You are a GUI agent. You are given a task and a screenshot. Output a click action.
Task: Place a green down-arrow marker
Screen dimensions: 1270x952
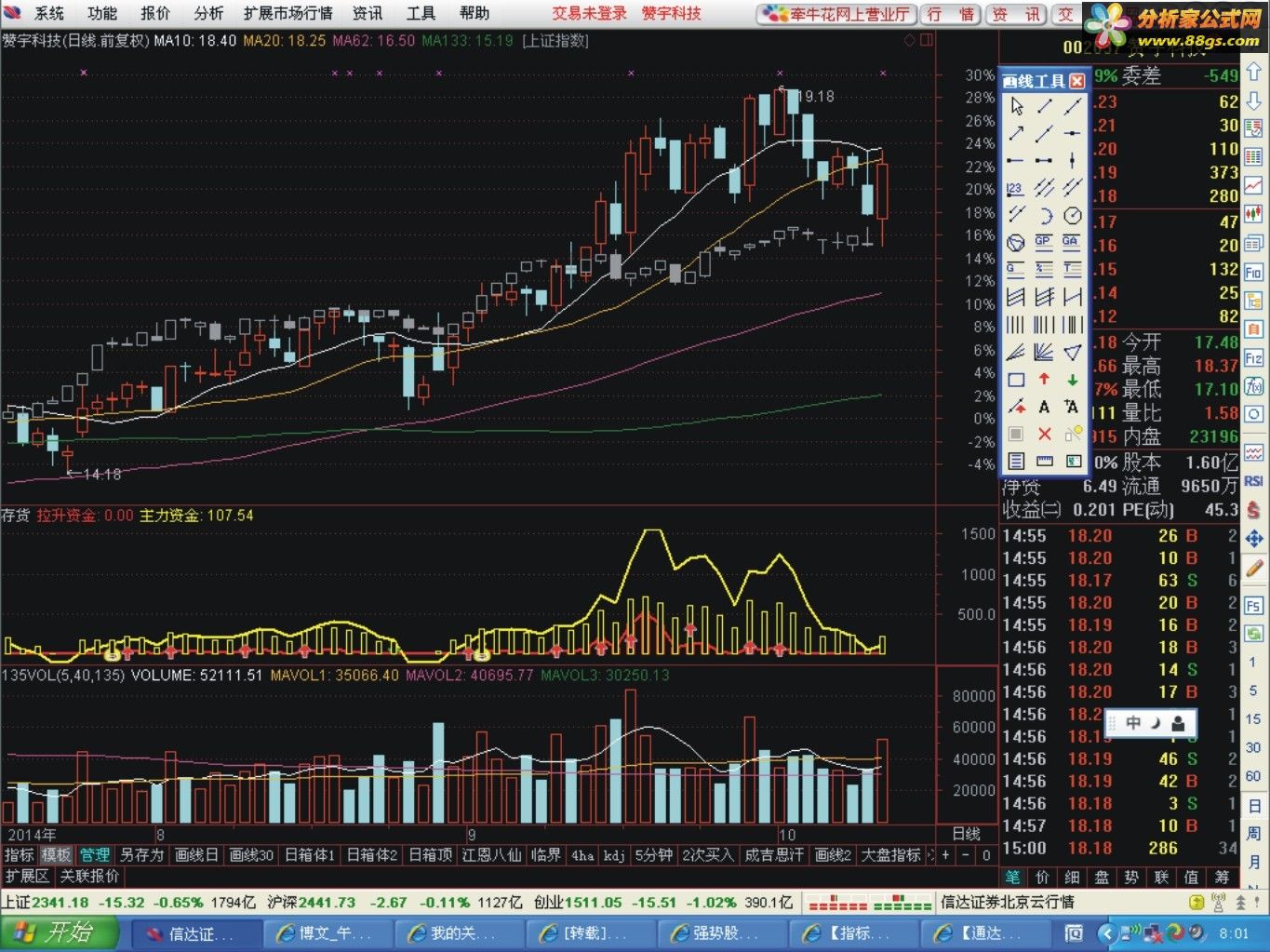(x=1073, y=380)
